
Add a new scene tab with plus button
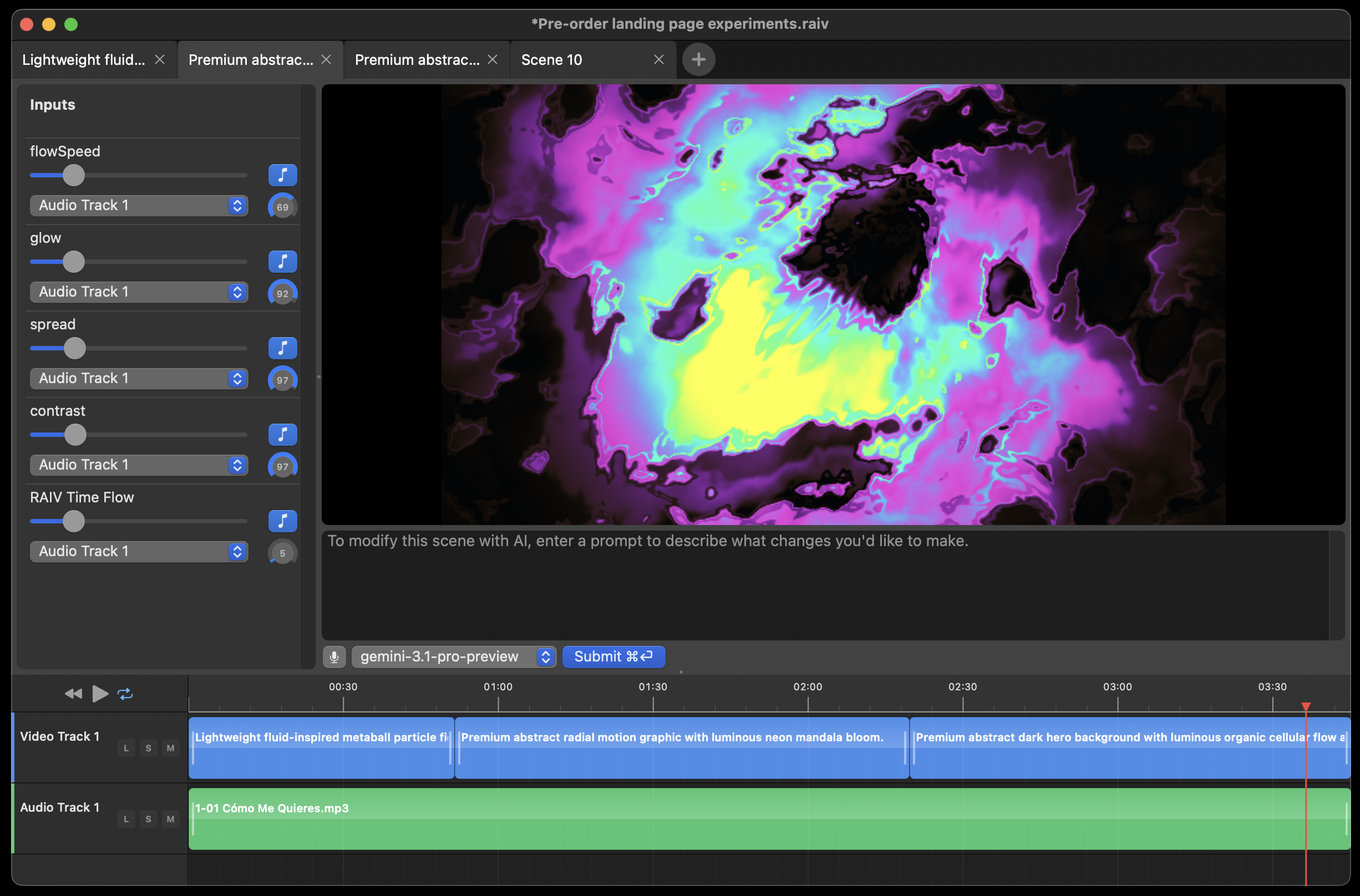pos(698,59)
